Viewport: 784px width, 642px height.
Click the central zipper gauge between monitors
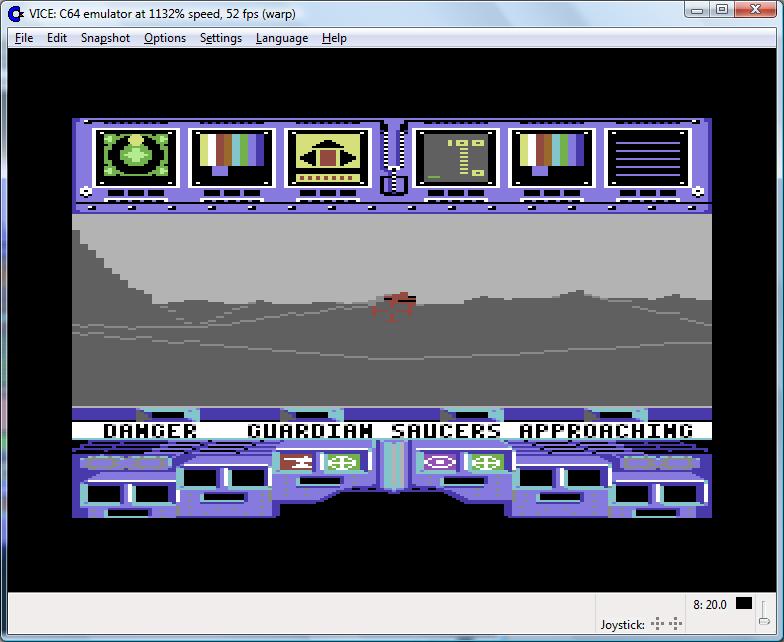[394, 158]
